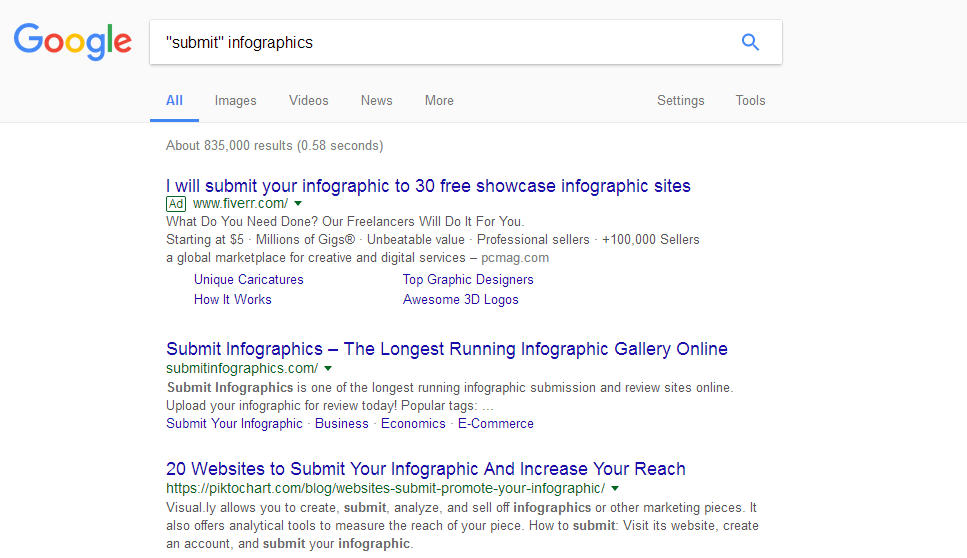Follow the E-Commerce tag link
Viewport: 967px width, 558px height.
point(496,424)
